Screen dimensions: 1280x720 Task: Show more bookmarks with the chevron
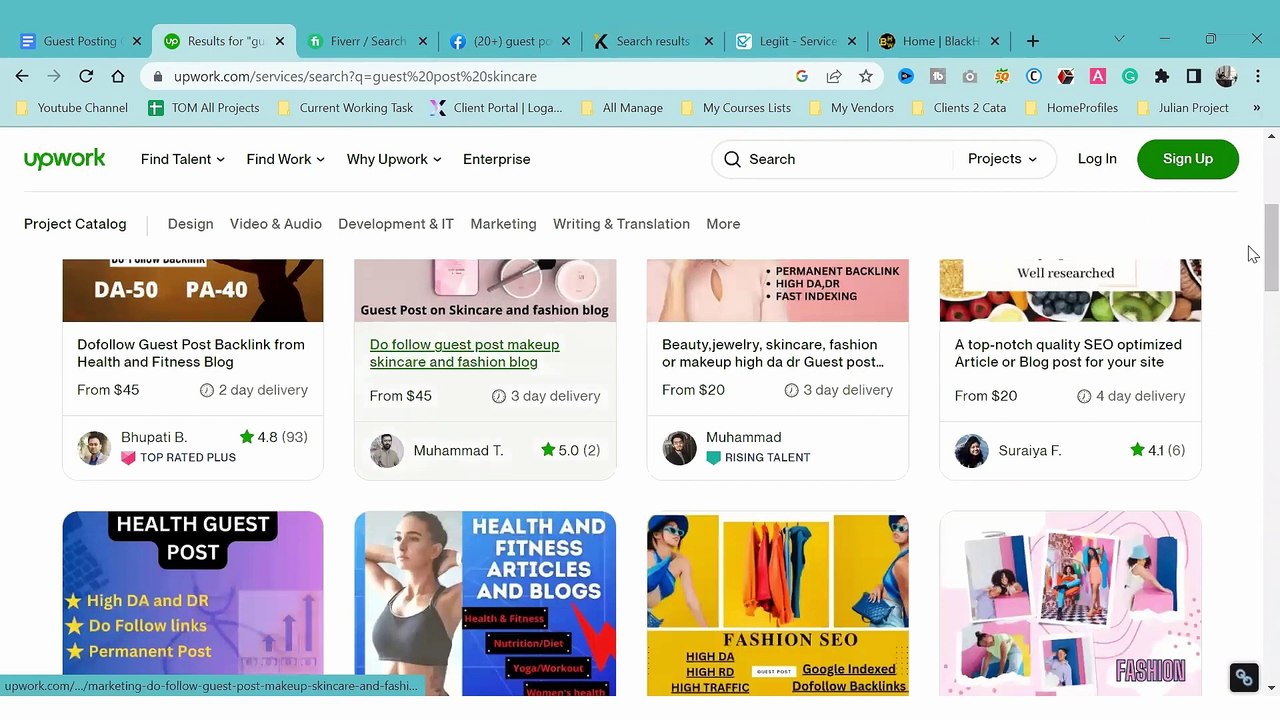(x=1256, y=108)
